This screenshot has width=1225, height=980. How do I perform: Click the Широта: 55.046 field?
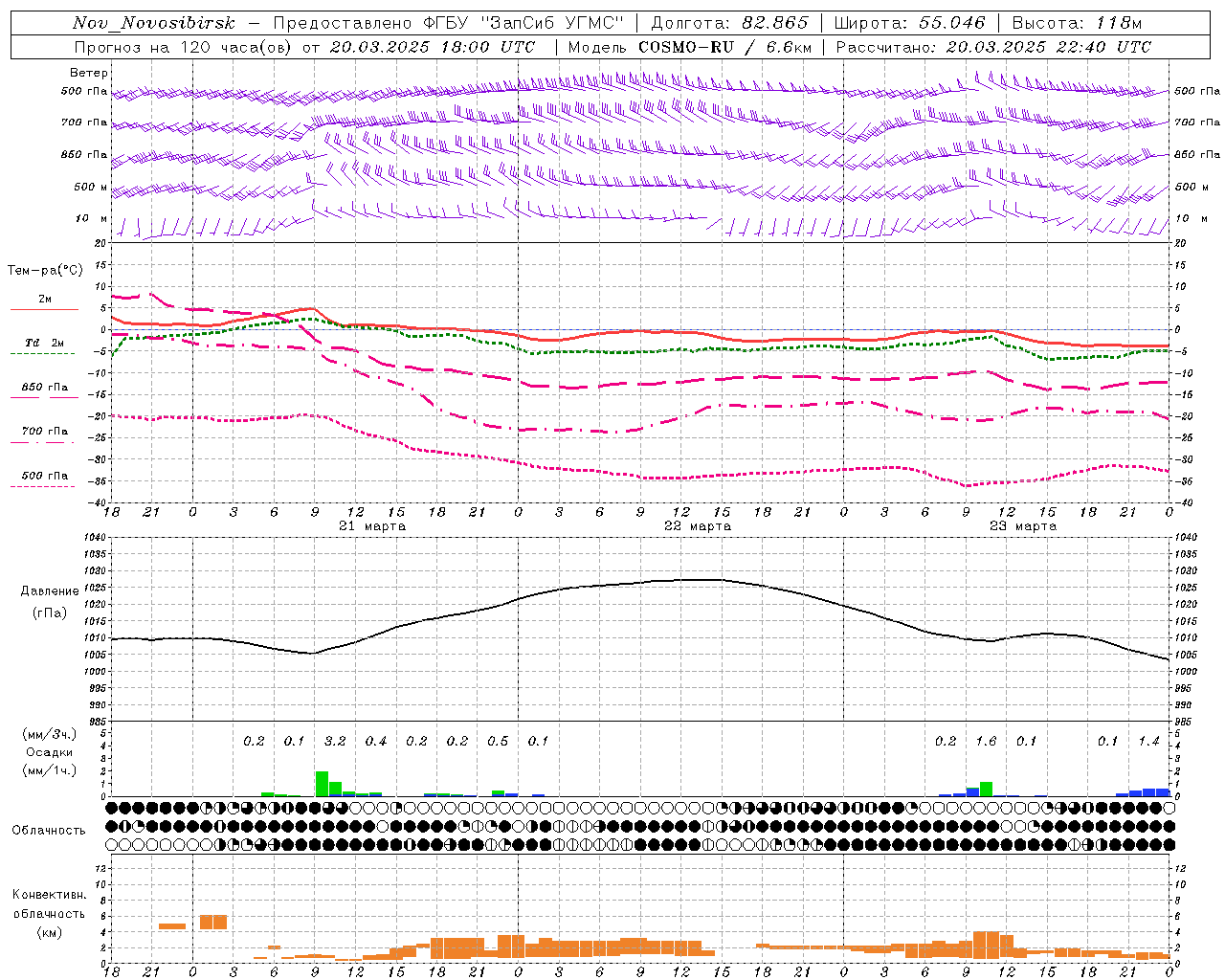coord(909,23)
